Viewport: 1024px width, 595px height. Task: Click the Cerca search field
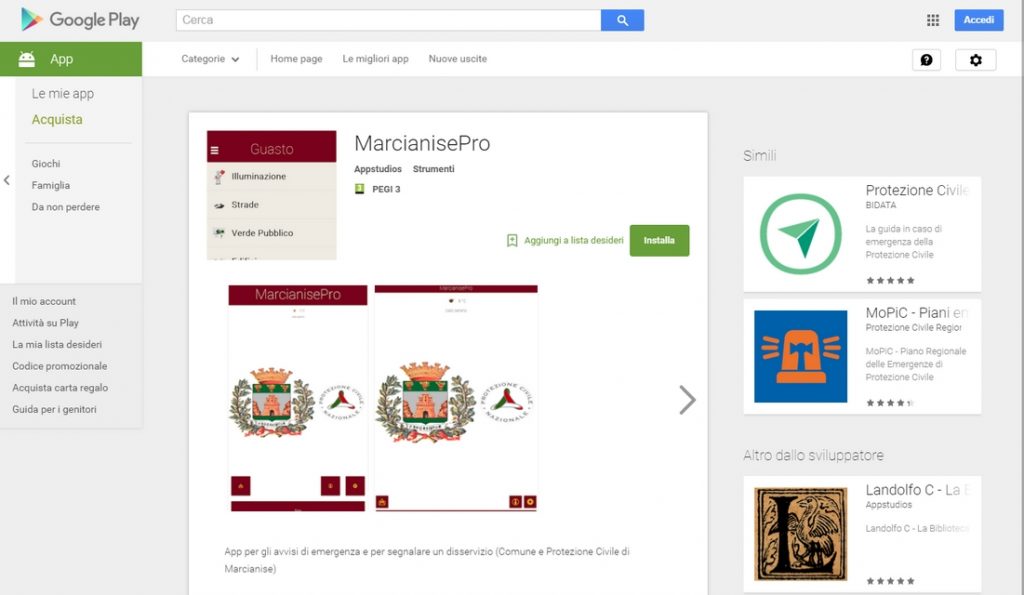click(389, 20)
